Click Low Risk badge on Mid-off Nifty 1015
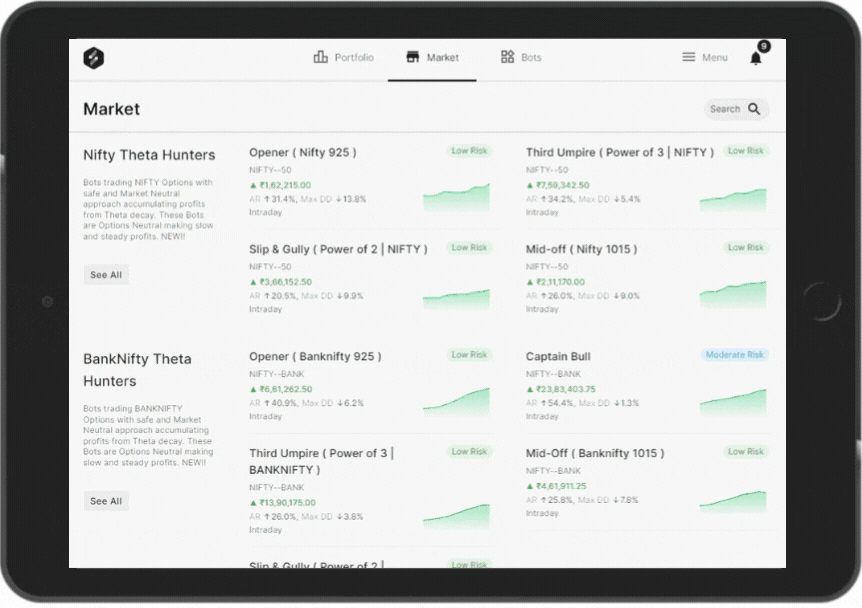 pos(745,247)
